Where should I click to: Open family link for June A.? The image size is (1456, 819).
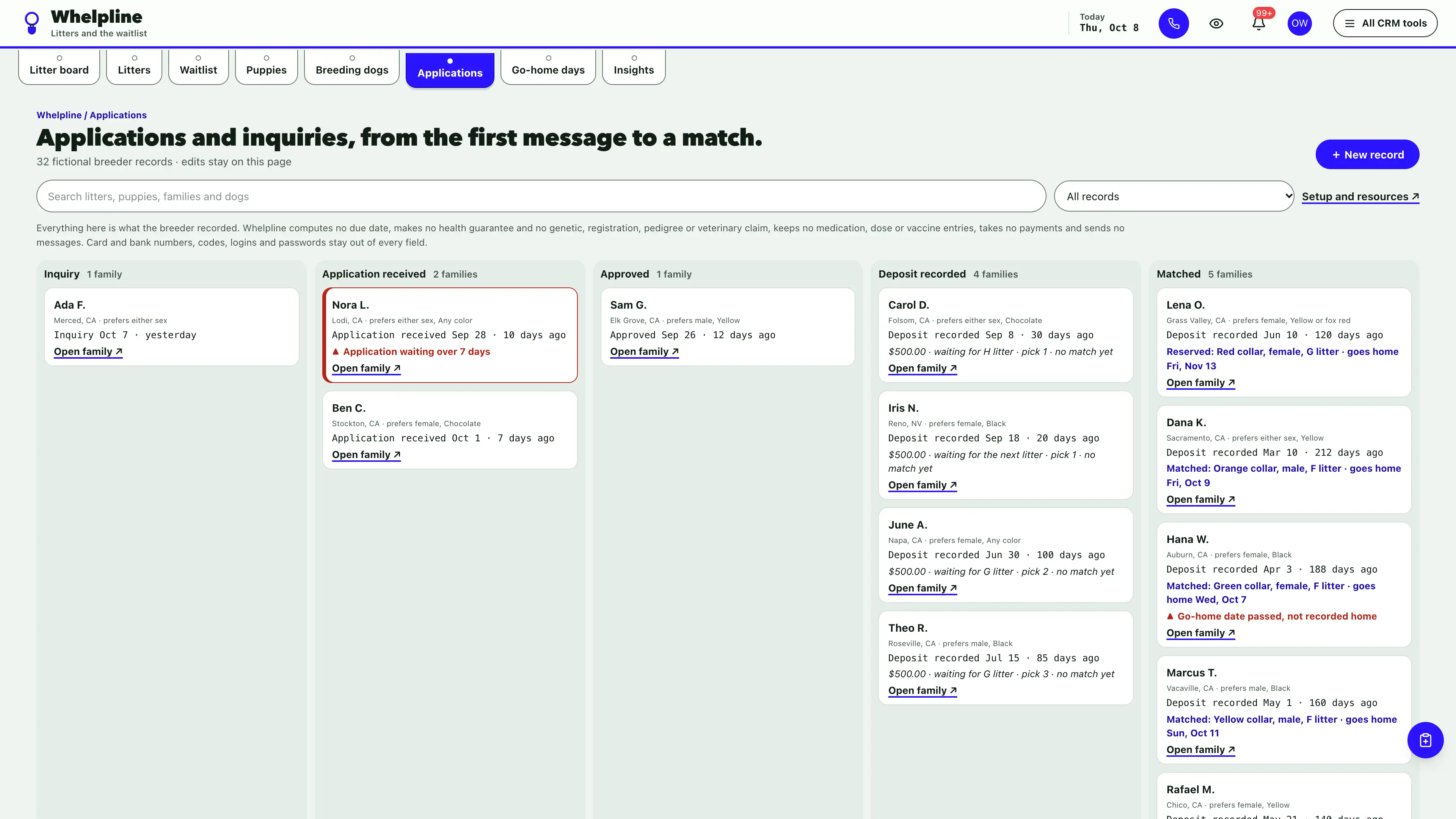pos(923,588)
